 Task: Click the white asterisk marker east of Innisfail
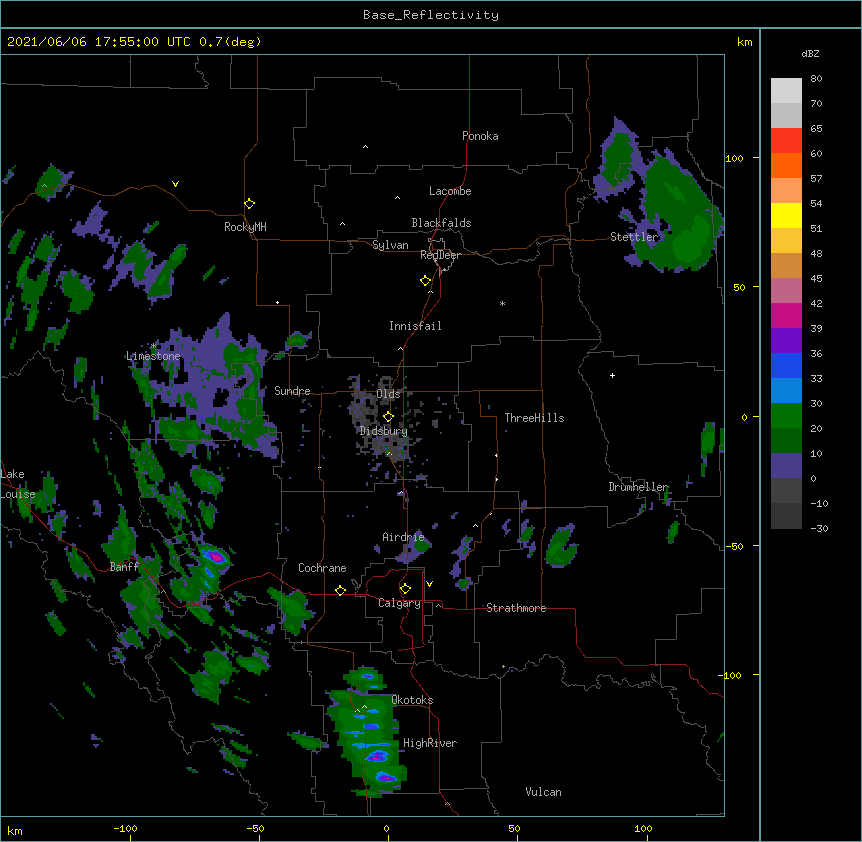coord(502,303)
